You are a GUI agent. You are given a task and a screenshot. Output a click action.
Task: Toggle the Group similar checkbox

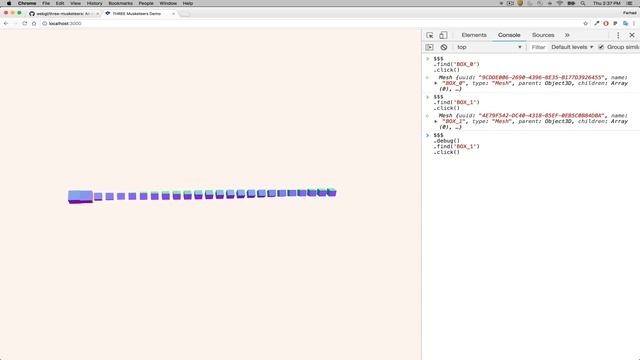(601, 47)
